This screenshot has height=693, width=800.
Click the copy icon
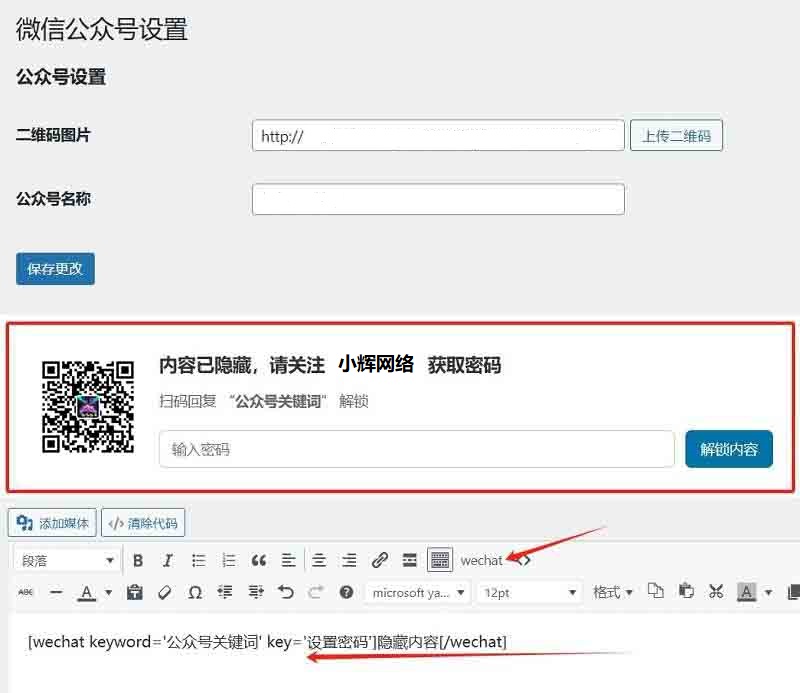655,591
